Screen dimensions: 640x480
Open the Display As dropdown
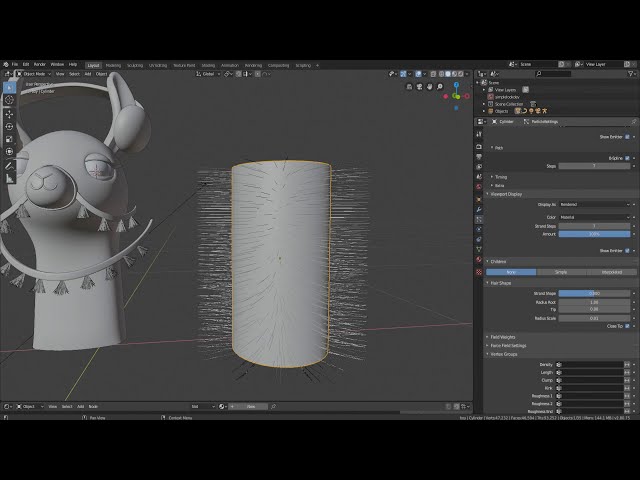tap(595, 204)
